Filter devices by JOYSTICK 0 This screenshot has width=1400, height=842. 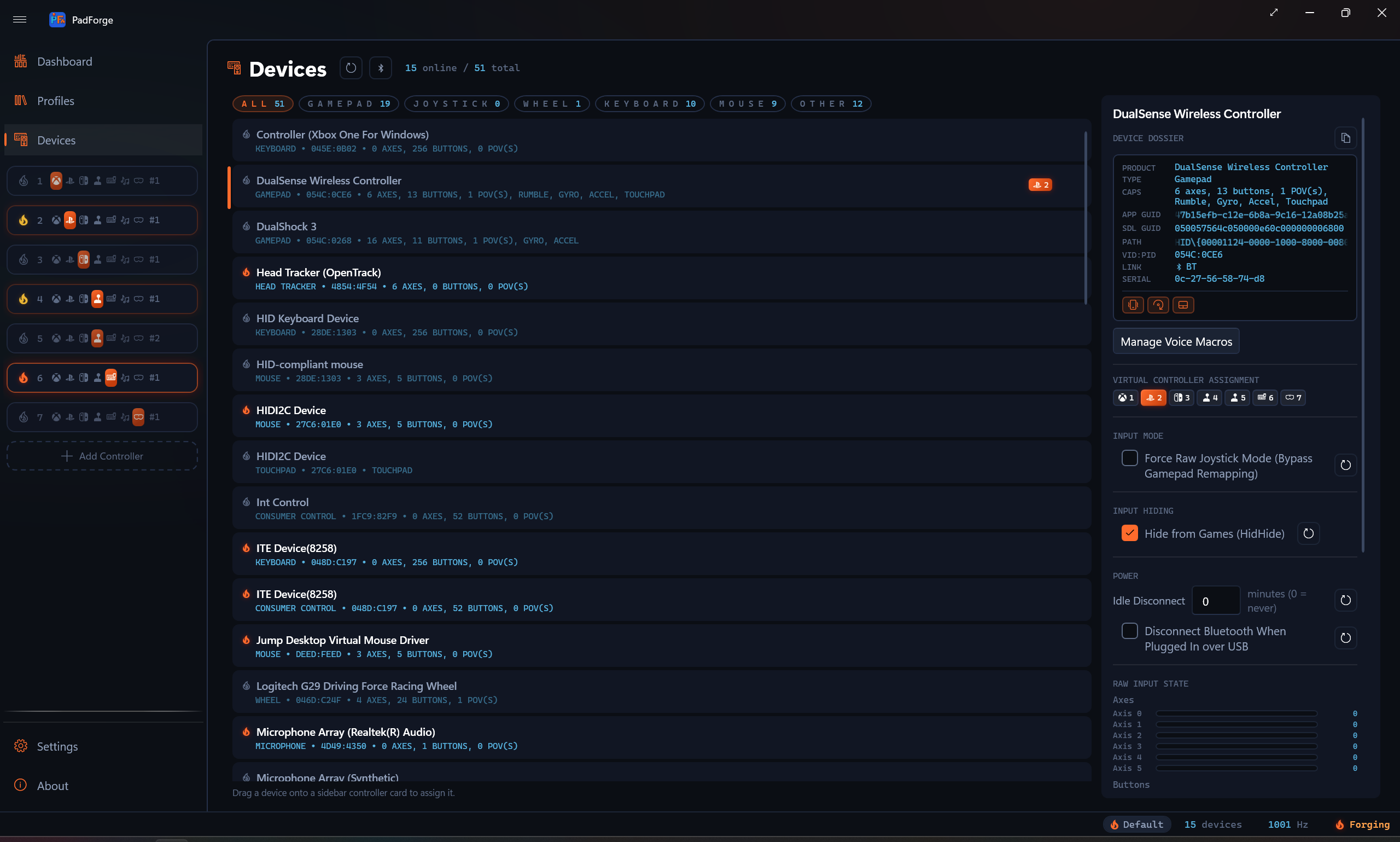click(x=457, y=104)
